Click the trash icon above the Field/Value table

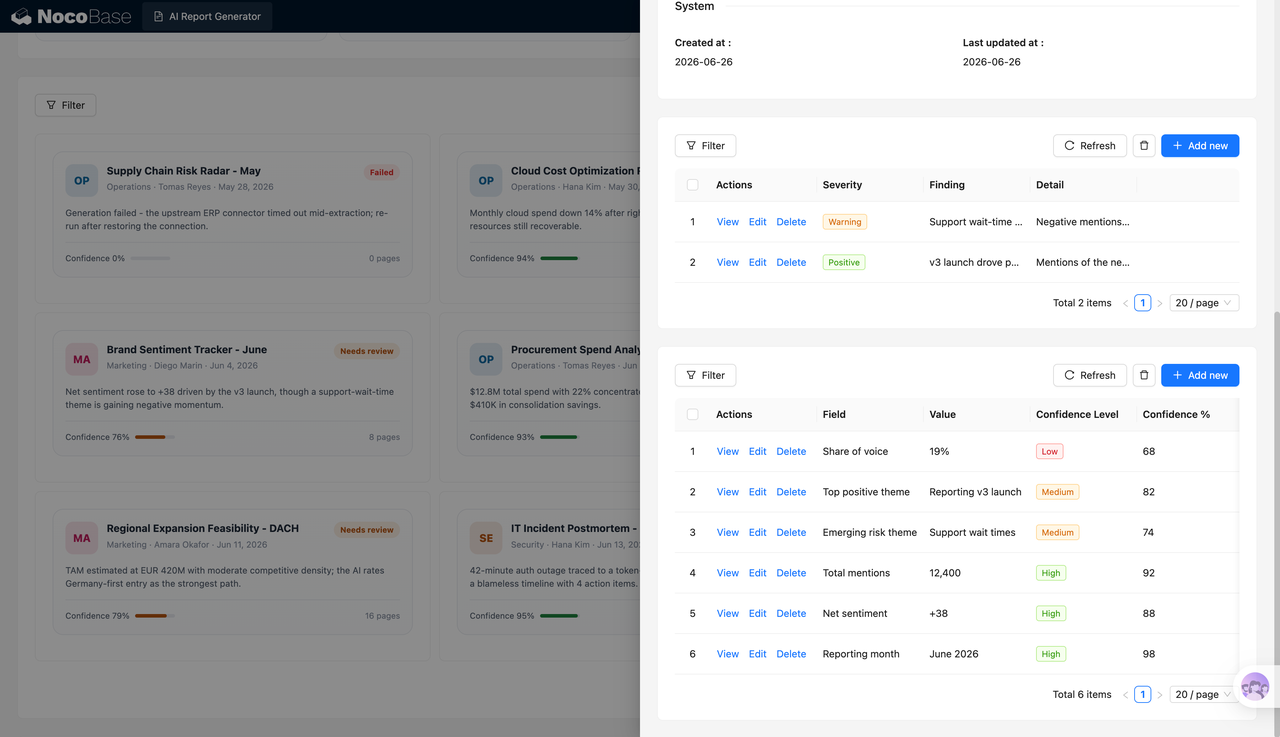pos(1144,375)
